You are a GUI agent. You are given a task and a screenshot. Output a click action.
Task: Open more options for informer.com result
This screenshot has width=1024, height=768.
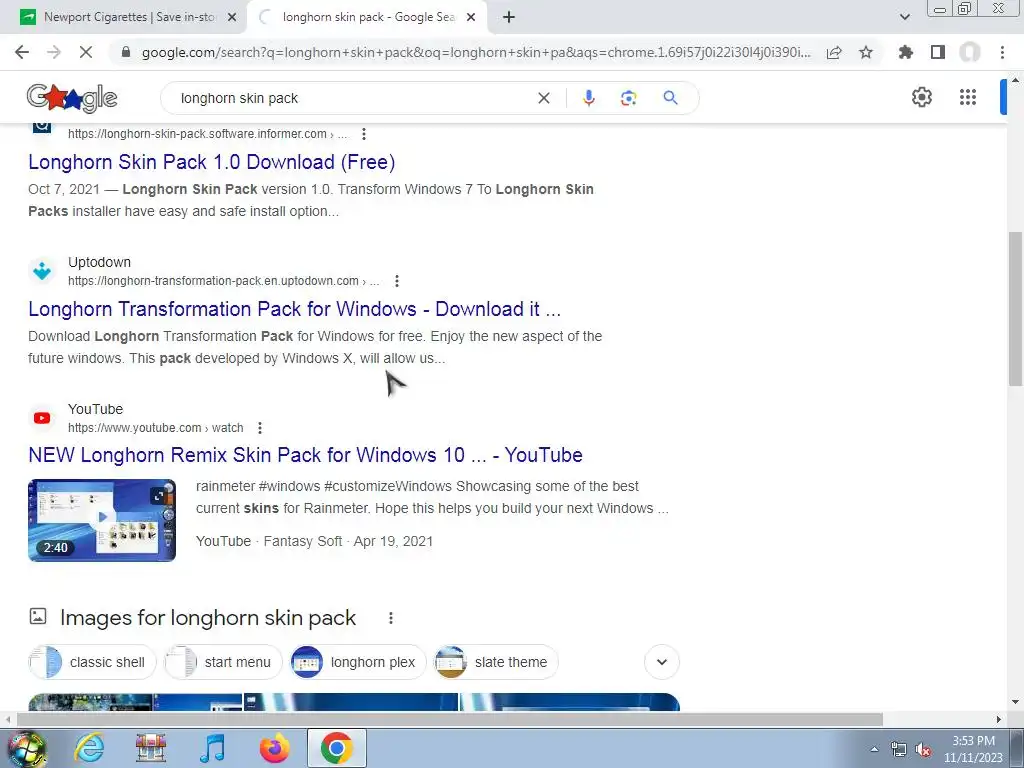pos(364,134)
